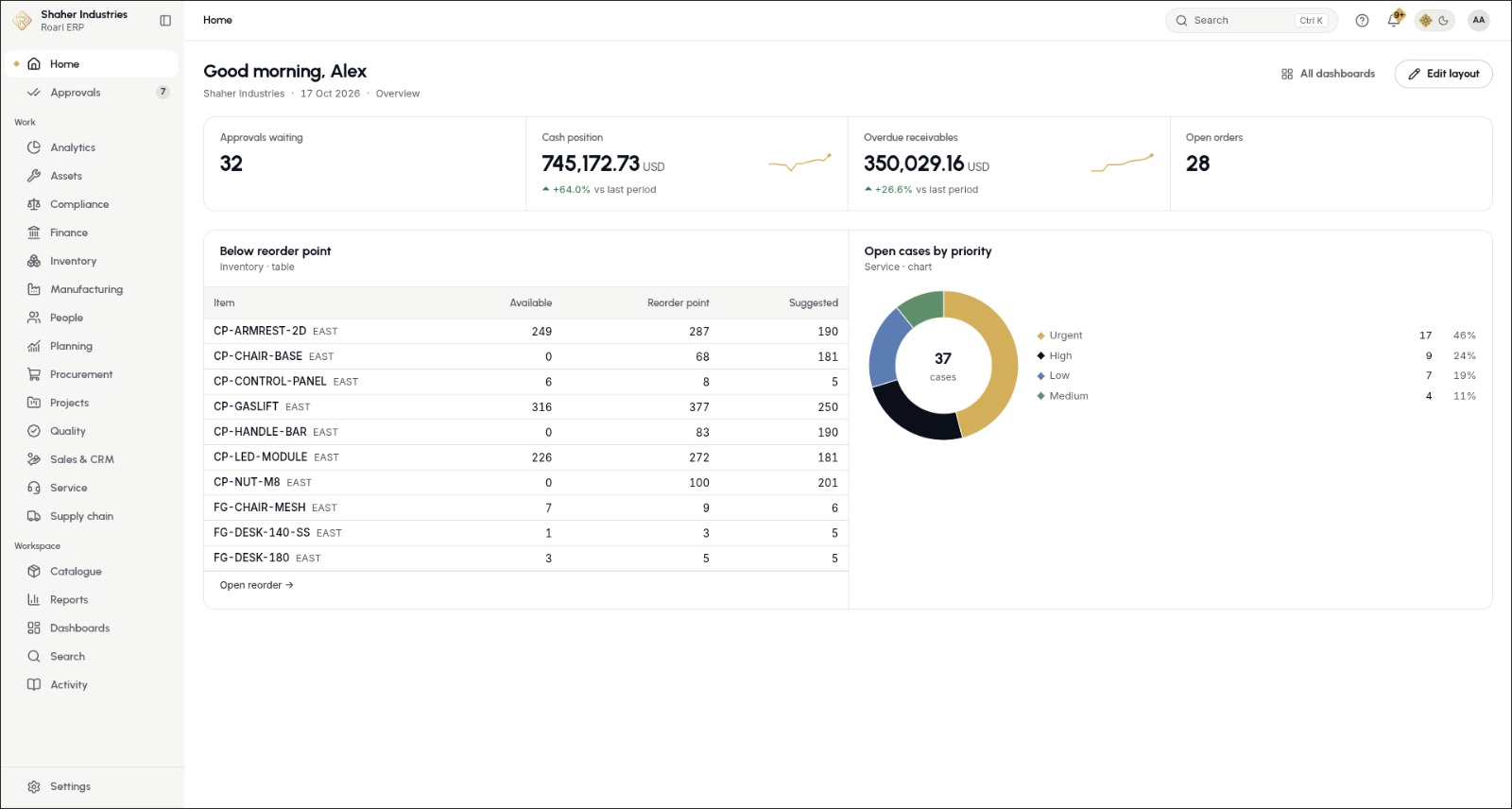Follow the Open reorder link
The height and width of the screenshot is (809, 1512).
tap(256, 585)
